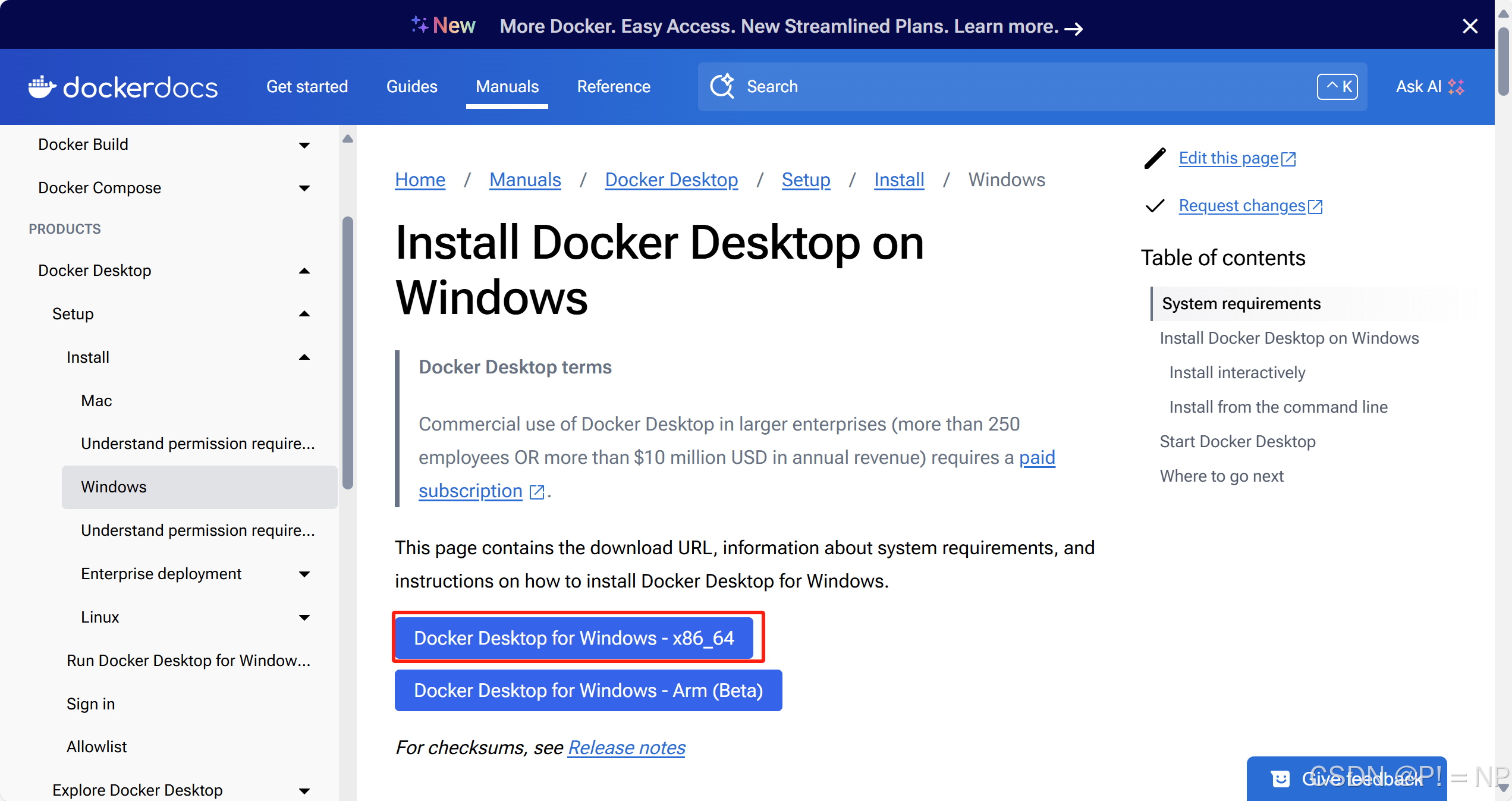
Task: Expand Enterprise deployment submenu
Action: [x=304, y=574]
